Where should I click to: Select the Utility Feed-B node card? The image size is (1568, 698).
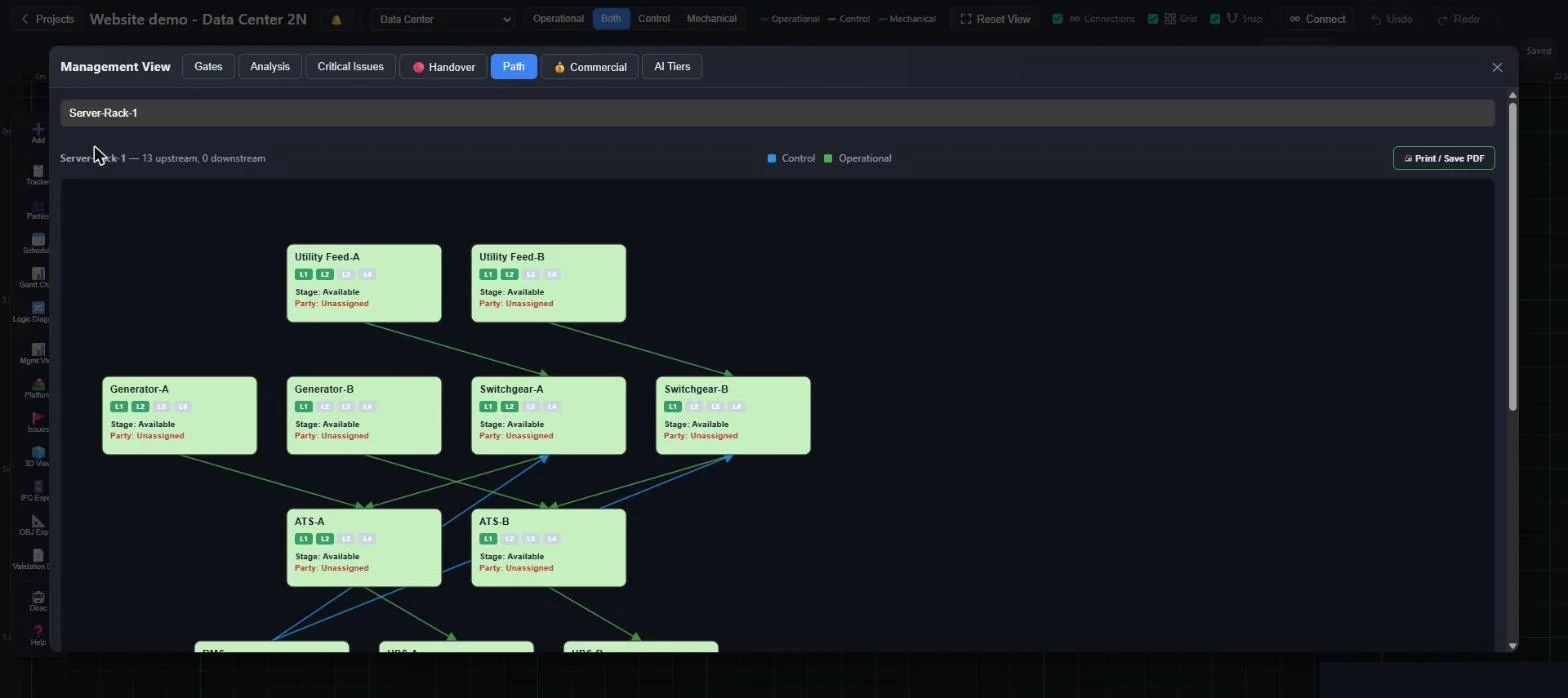(548, 283)
